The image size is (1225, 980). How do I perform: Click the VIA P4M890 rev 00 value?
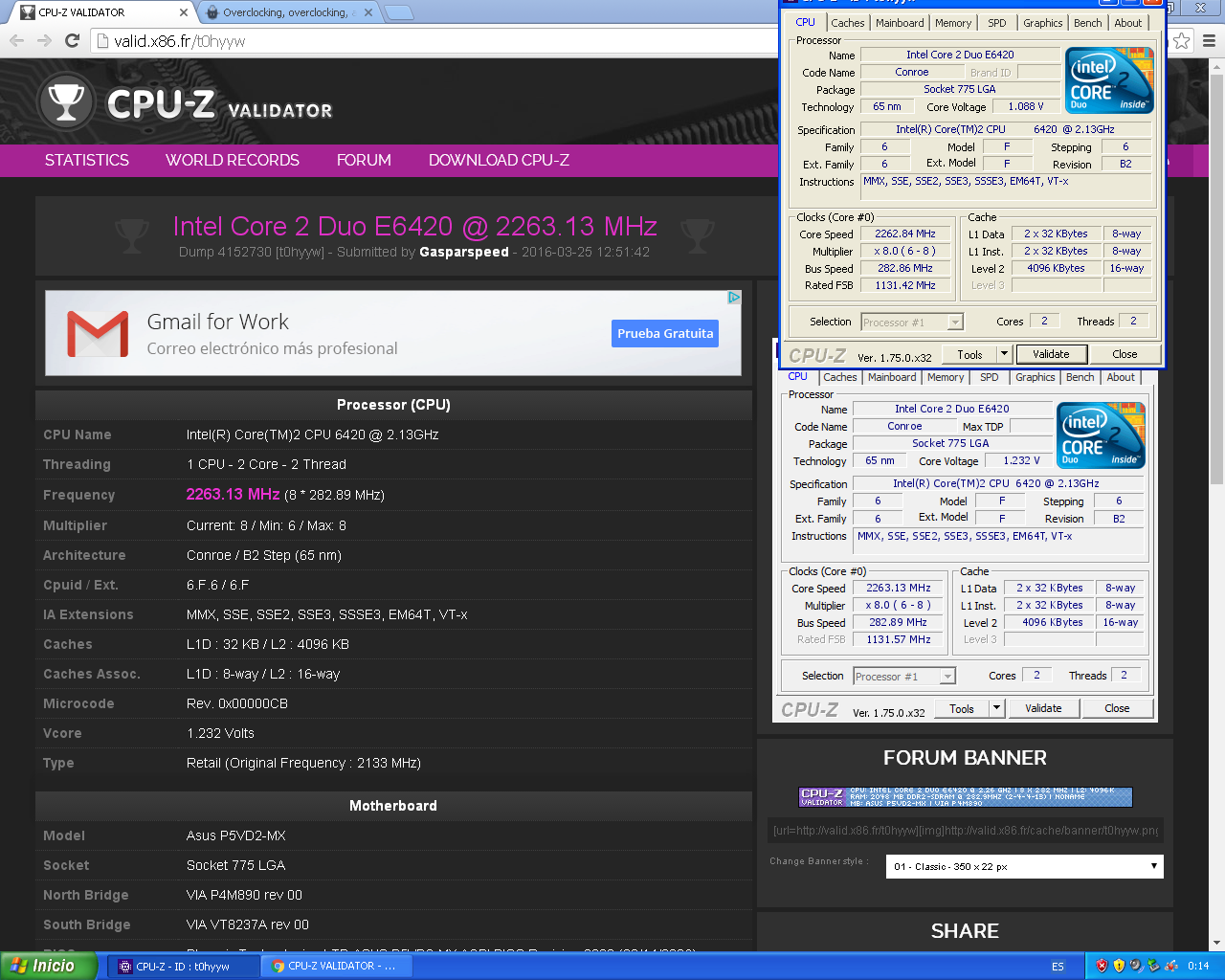pyautogui.click(x=244, y=895)
